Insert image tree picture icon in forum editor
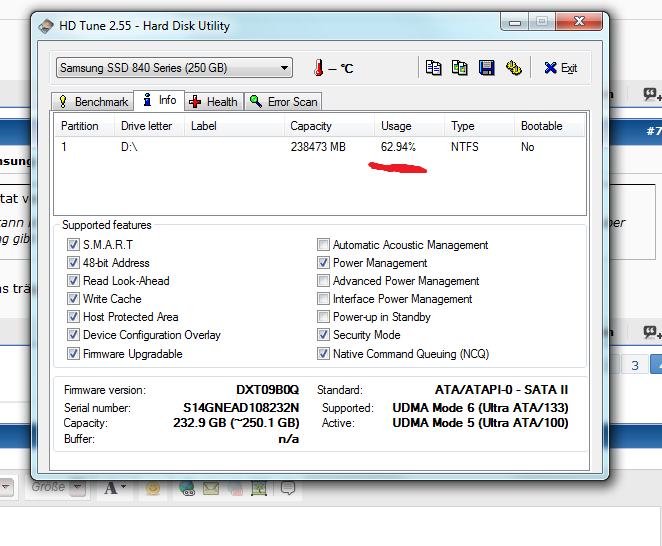This screenshot has height=546, width=662. [259, 488]
